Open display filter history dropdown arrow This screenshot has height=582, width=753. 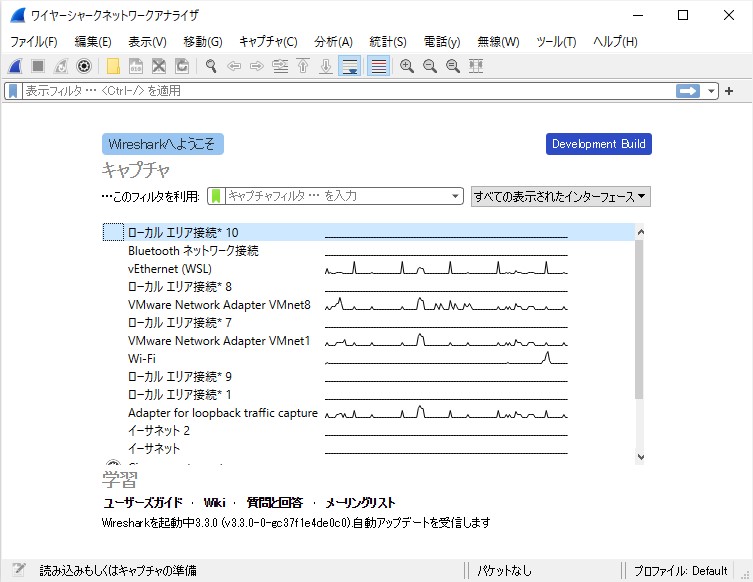pyautogui.click(x=711, y=91)
